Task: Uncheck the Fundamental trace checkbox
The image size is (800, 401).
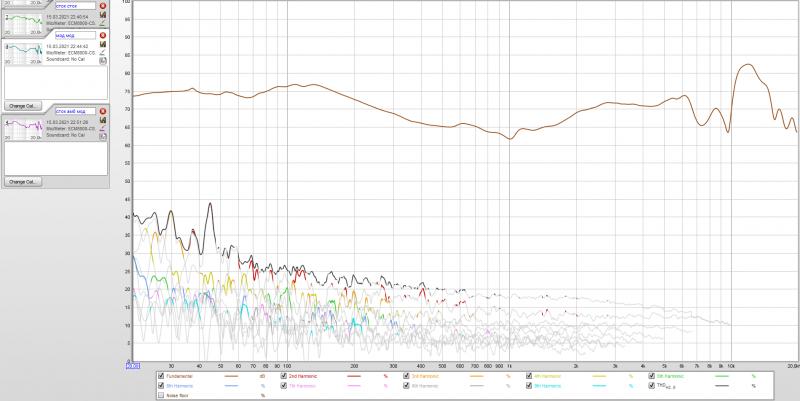Action: (162, 375)
